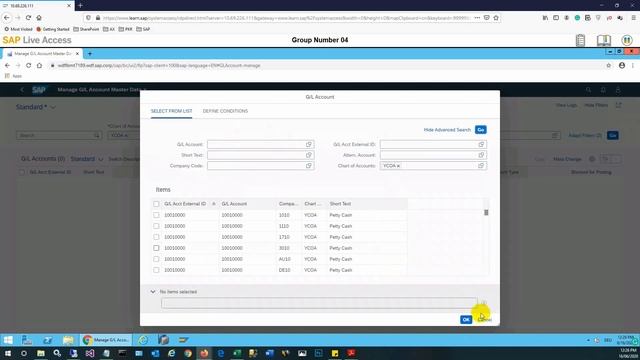
Task: Open inner Chrome three-dot menu
Action: pyautogui.click(x=633, y=65)
